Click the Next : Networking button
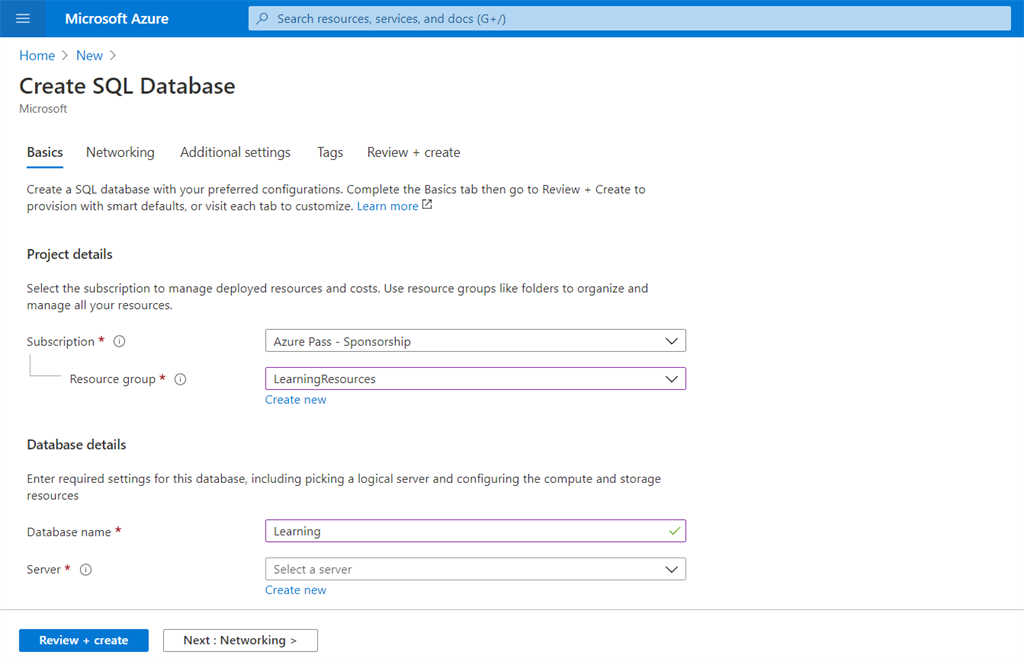Viewport: 1024px width, 658px height. (240, 640)
